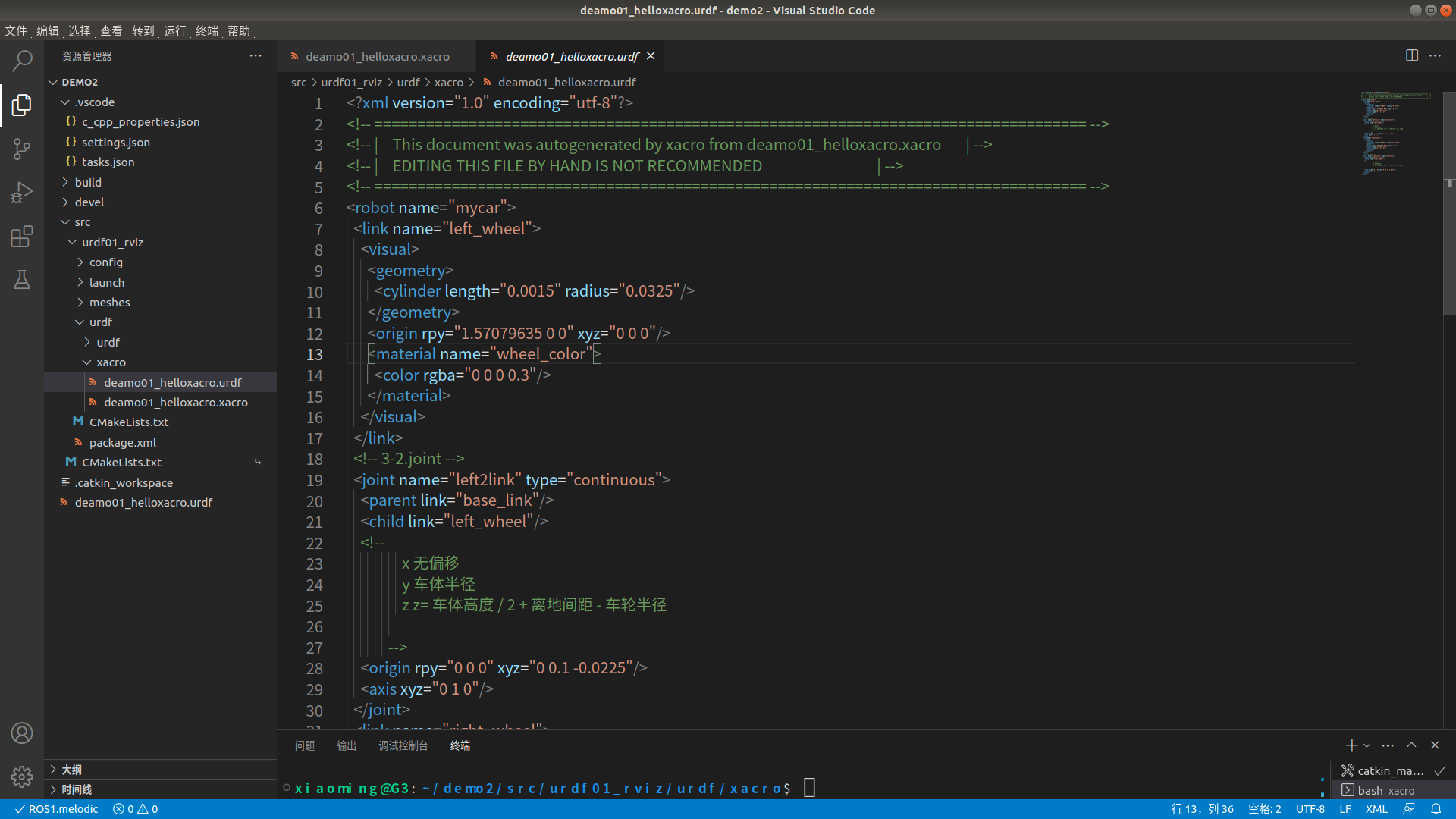Screen dimensions: 1456x819
Task: Open the Search view in activity bar
Action: click(x=22, y=61)
